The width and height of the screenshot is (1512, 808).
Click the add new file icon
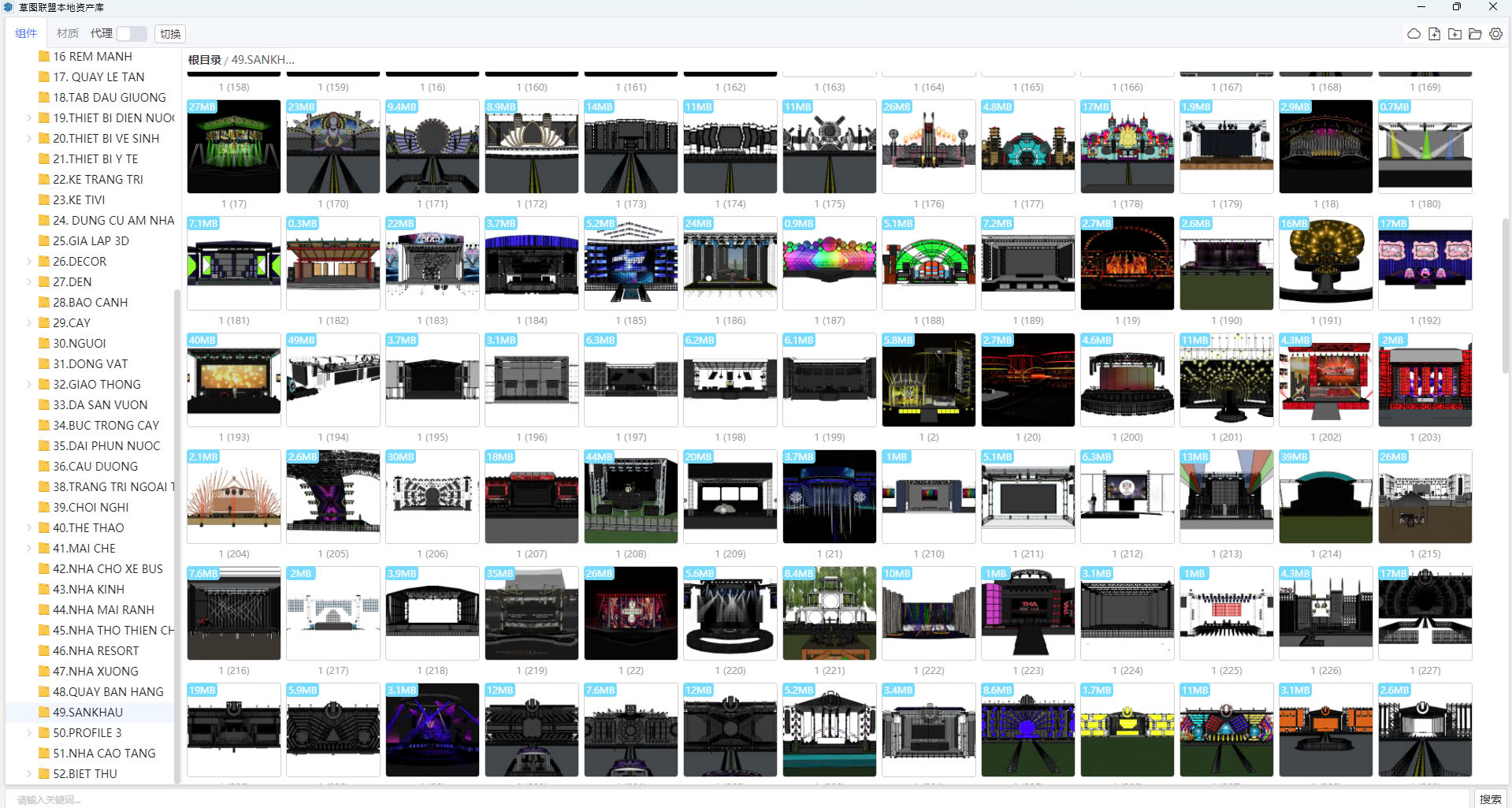tap(1434, 34)
